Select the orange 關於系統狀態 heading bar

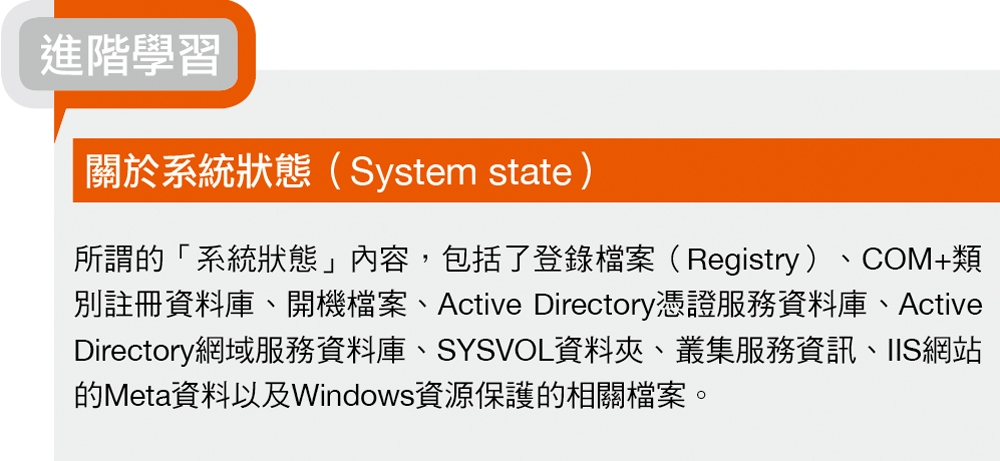coord(536,170)
